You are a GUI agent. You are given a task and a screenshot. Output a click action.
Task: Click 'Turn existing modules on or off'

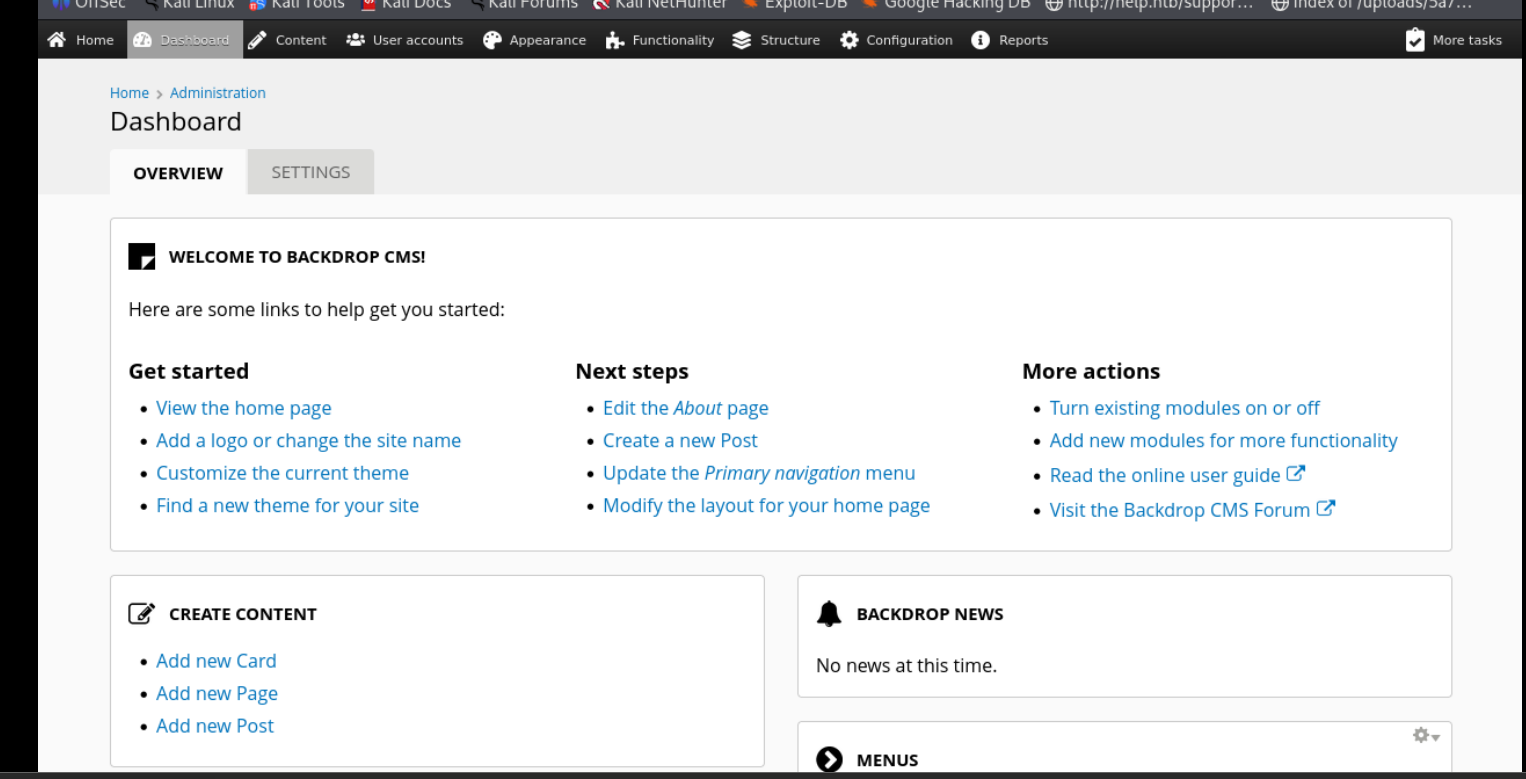pos(1184,408)
